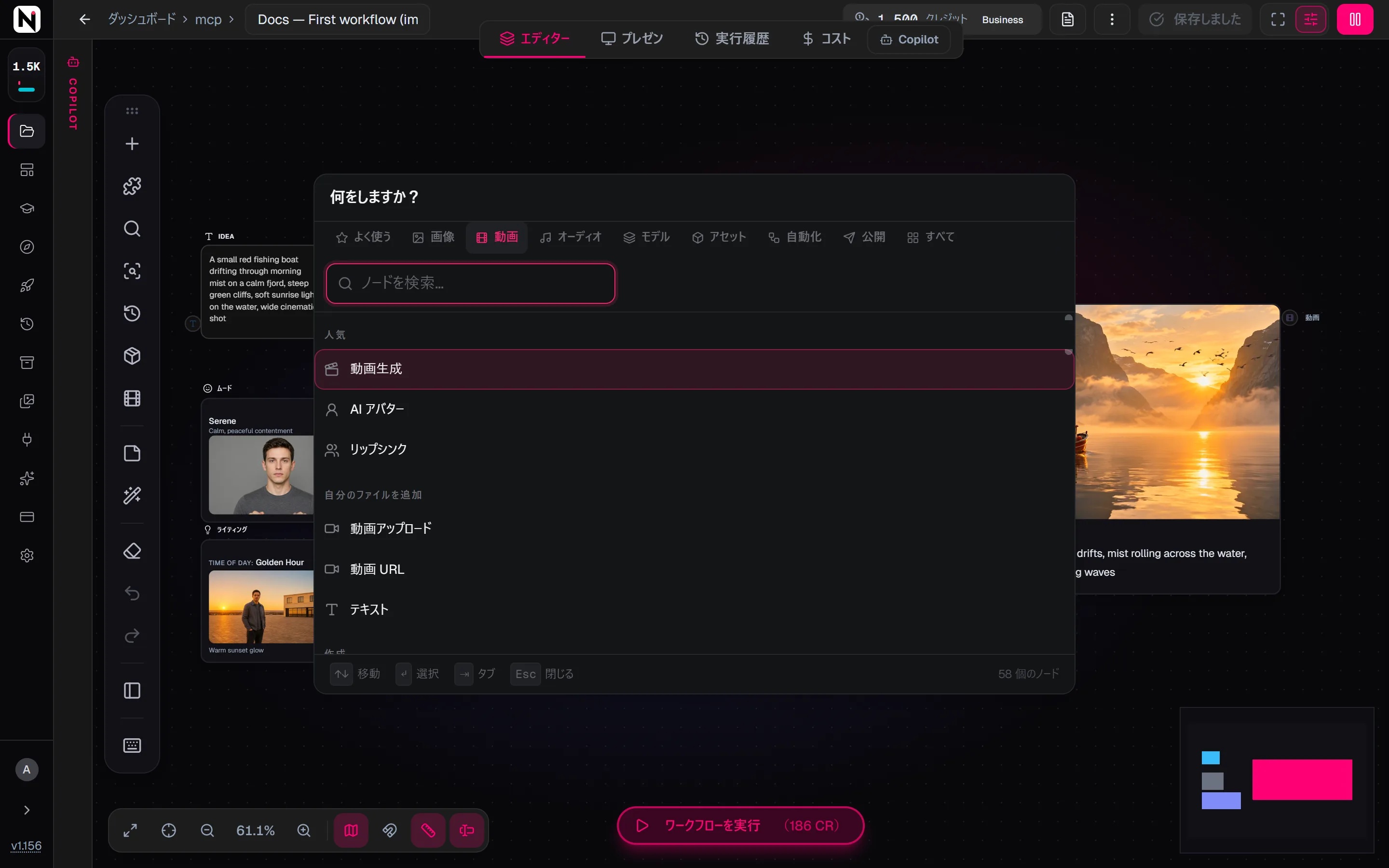The height and width of the screenshot is (868, 1389).
Task: Select the リップシンク node item
Action: click(694, 449)
